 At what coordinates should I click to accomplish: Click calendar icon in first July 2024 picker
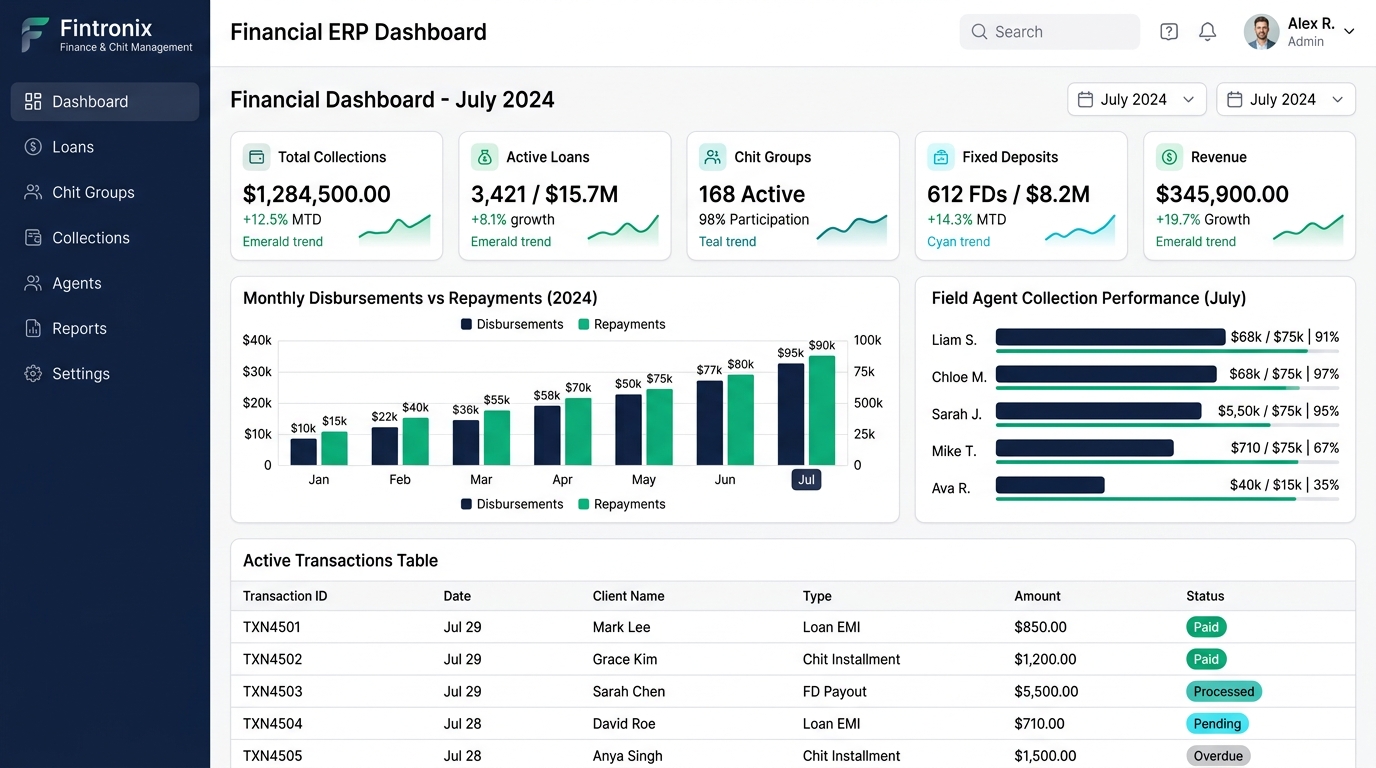click(1085, 100)
